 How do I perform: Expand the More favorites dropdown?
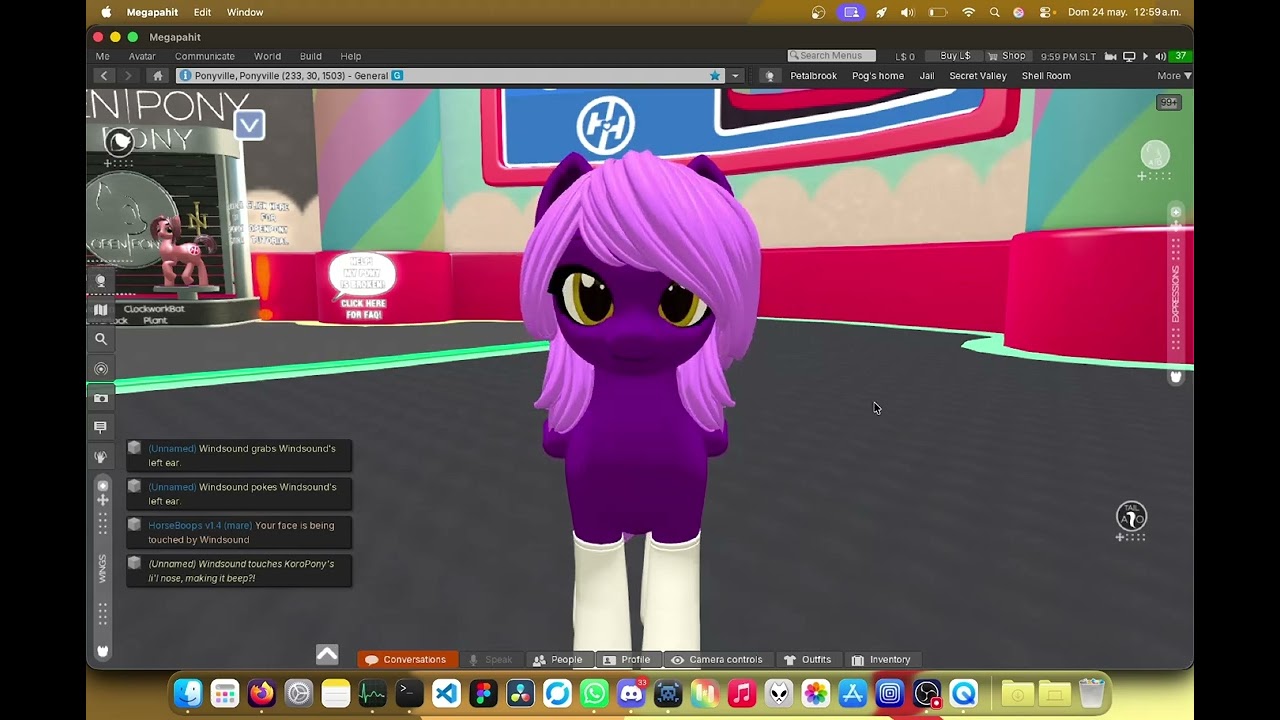click(x=1174, y=76)
